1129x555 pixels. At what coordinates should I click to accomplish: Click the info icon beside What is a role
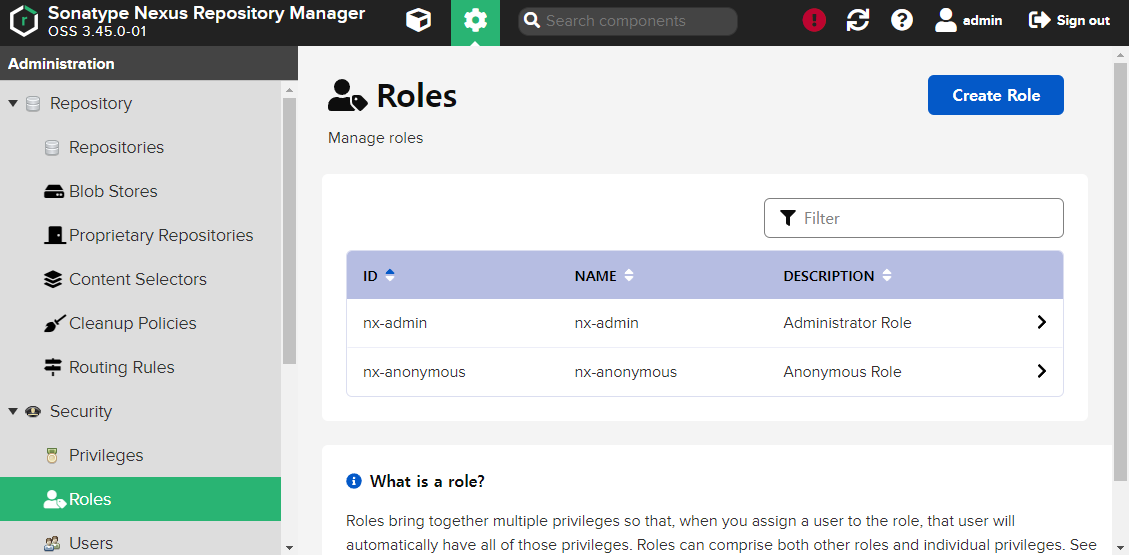click(x=354, y=481)
